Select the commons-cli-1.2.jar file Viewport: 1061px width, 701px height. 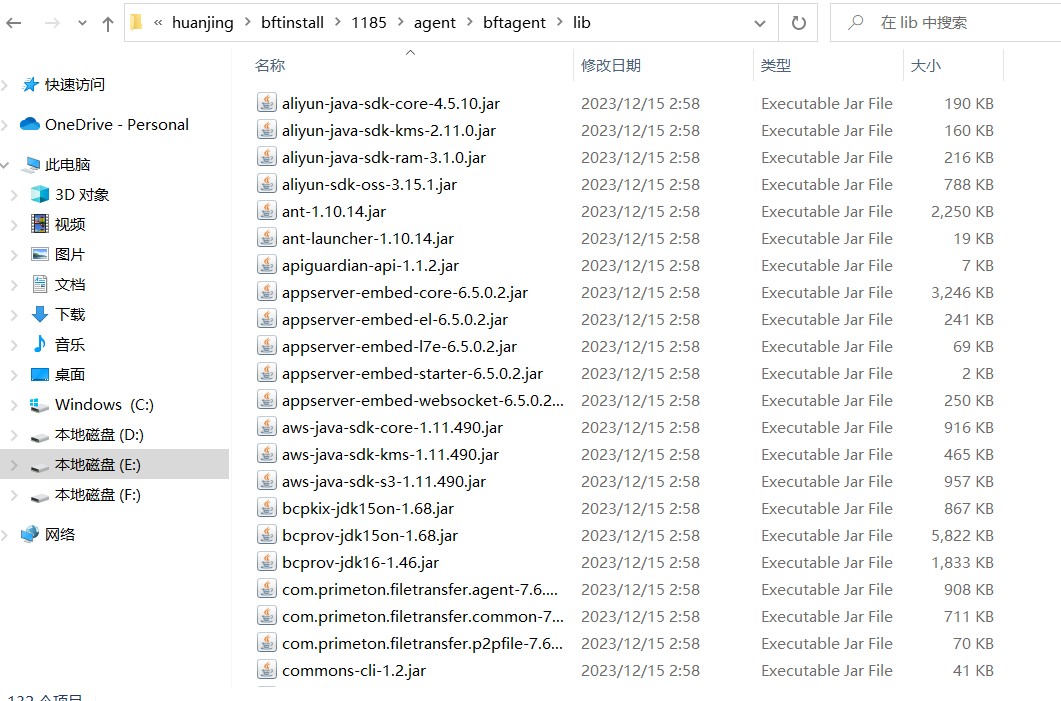(x=354, y=670)
